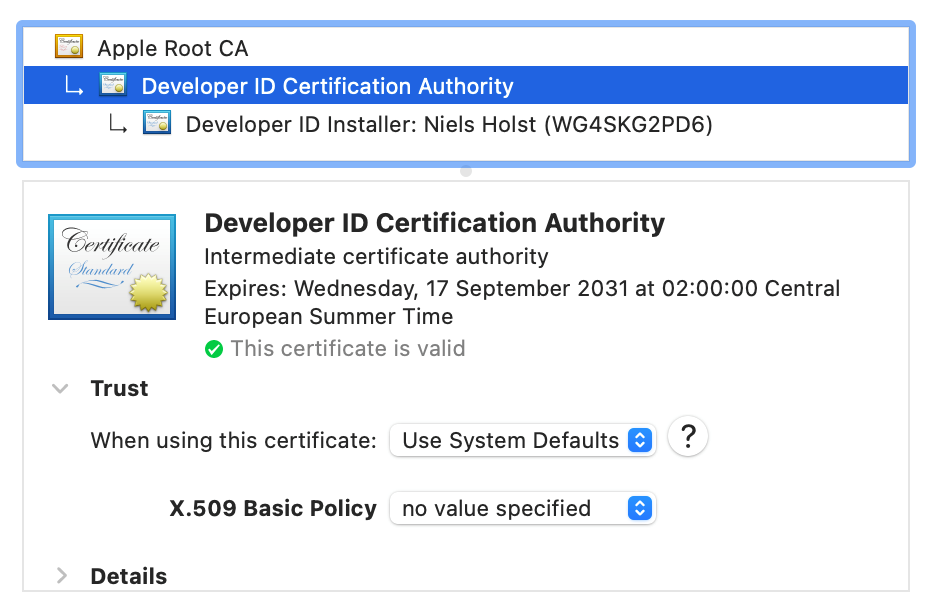Select the Apple Root CA tree row
This screenshot has height=616, width=928.
click(x=173, y=48)
